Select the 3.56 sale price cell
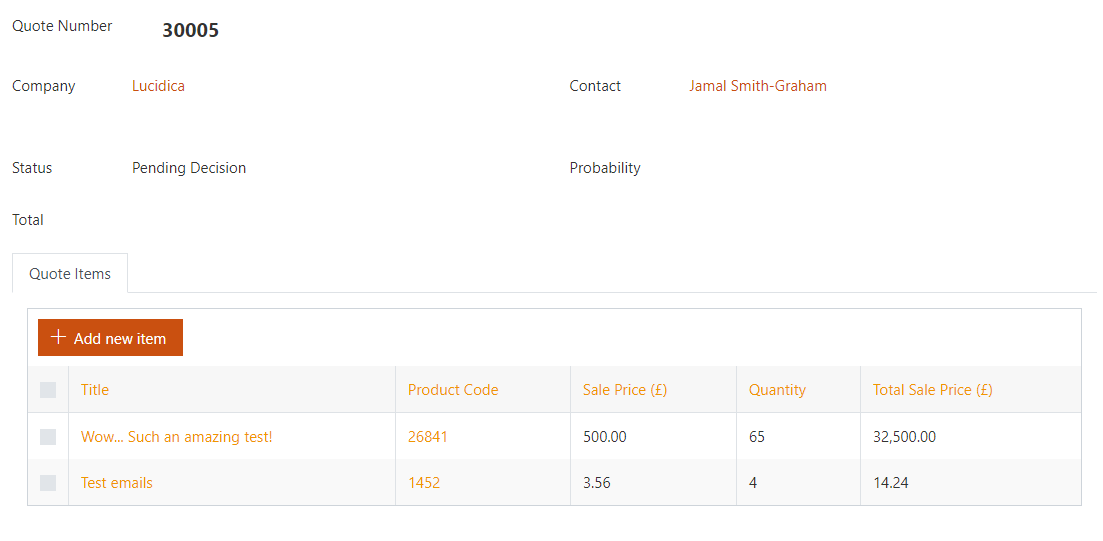This screenshot has width=1103, height=541. tap(653, 482)
